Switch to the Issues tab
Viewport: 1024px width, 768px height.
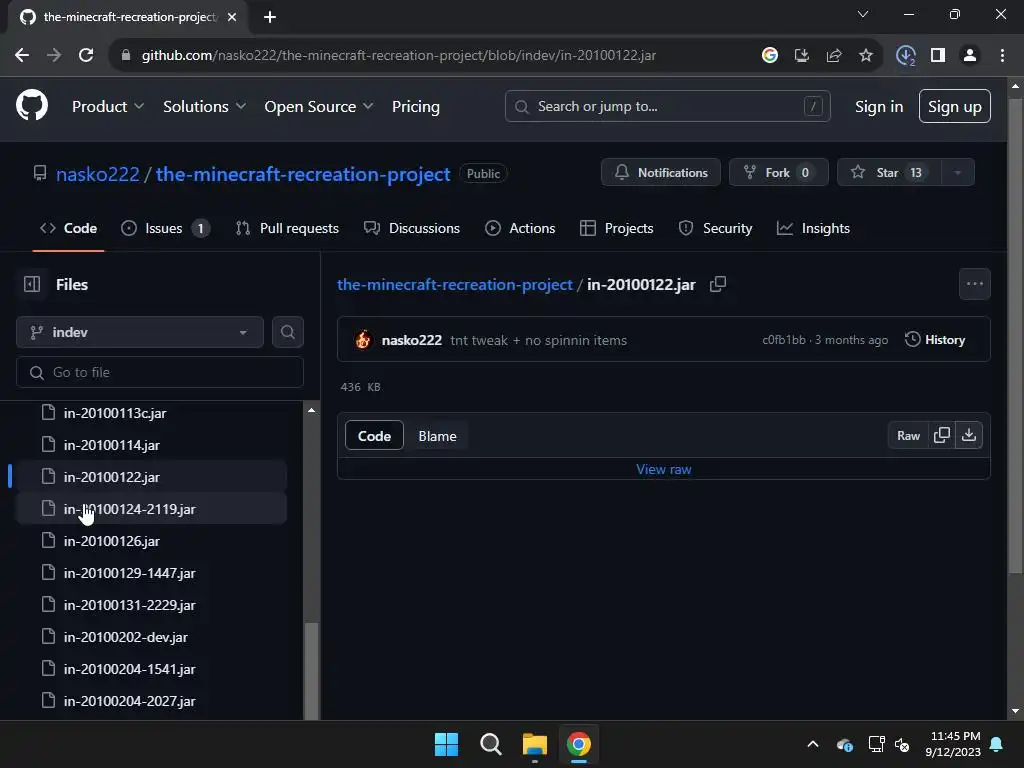pyautogui.click(x=165, y=228)
